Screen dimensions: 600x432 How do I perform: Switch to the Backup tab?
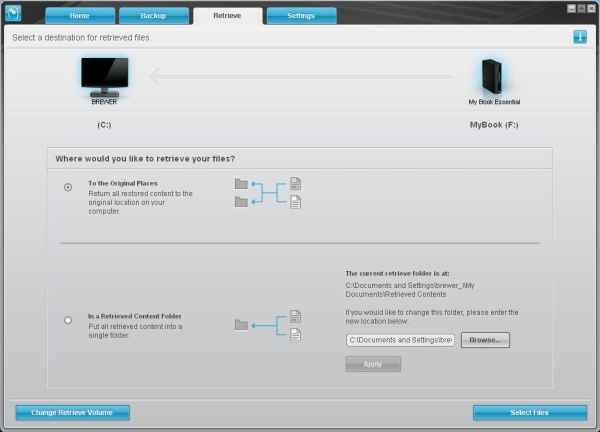point(153,16)
